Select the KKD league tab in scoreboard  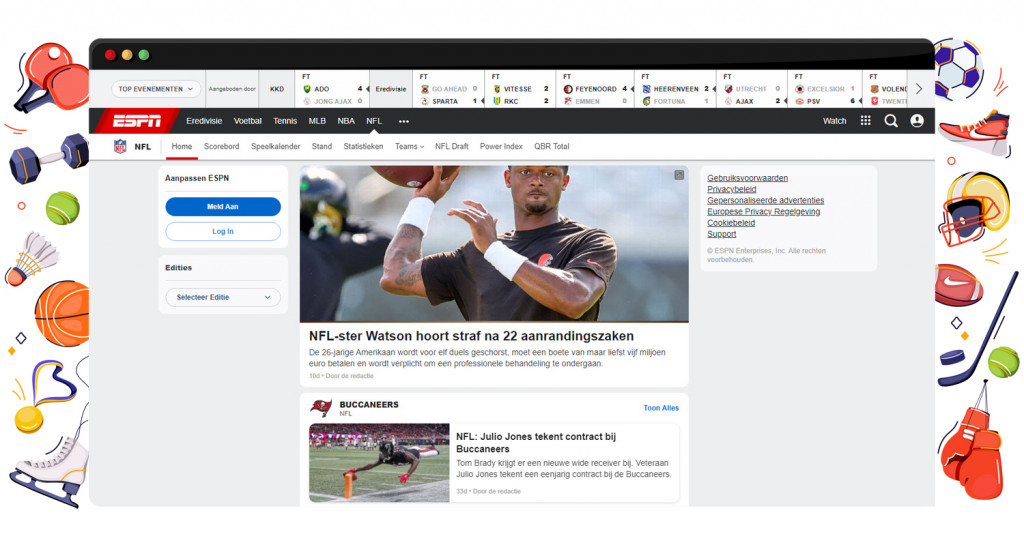(277, 89)
